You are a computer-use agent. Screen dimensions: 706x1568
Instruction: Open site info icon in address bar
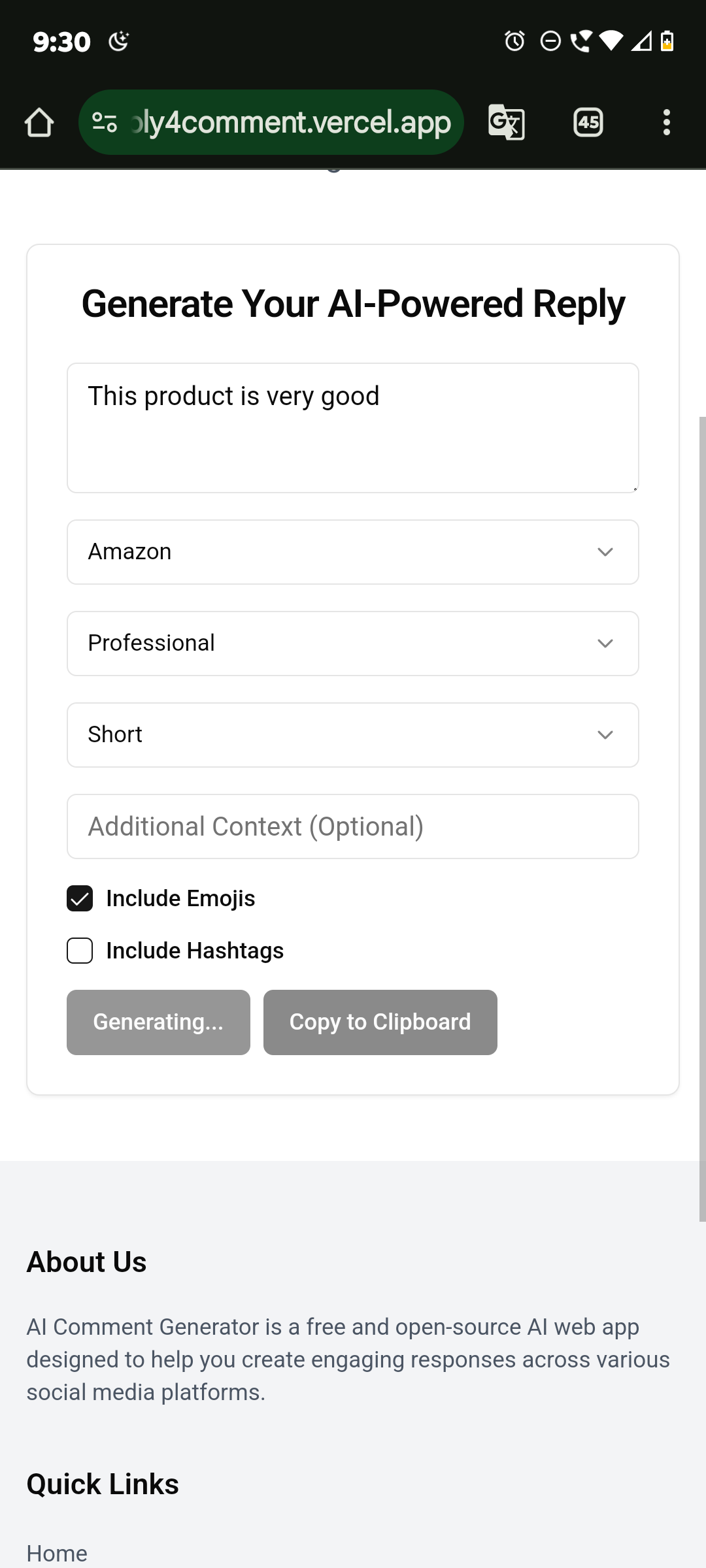105,122
